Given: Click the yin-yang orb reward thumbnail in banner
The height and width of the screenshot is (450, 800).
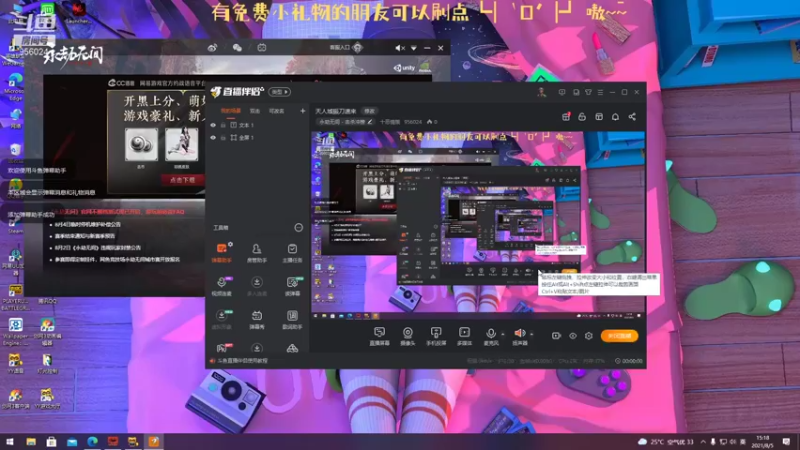Looking at the screenshot, I should click(141, 144).
